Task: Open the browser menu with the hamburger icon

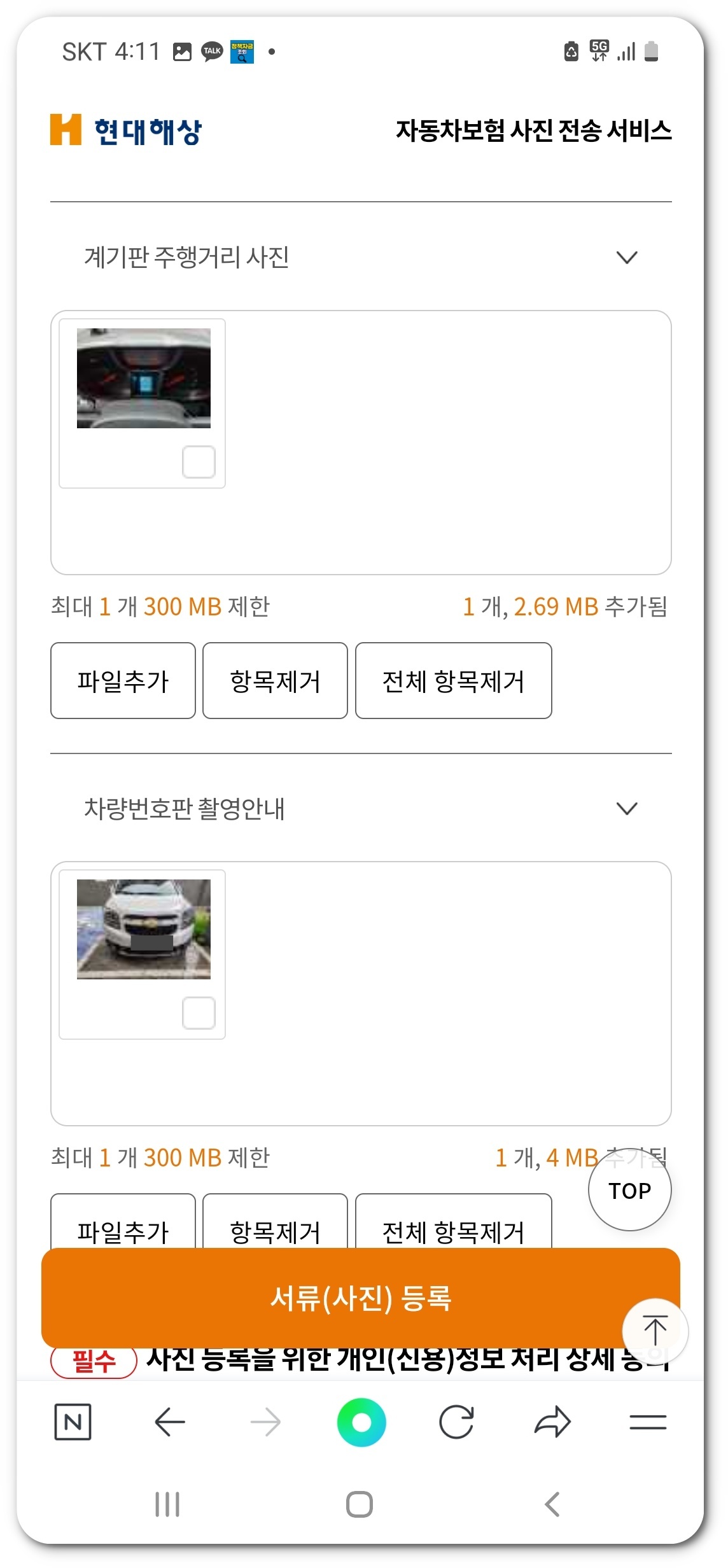Action: pos(648,1421)
